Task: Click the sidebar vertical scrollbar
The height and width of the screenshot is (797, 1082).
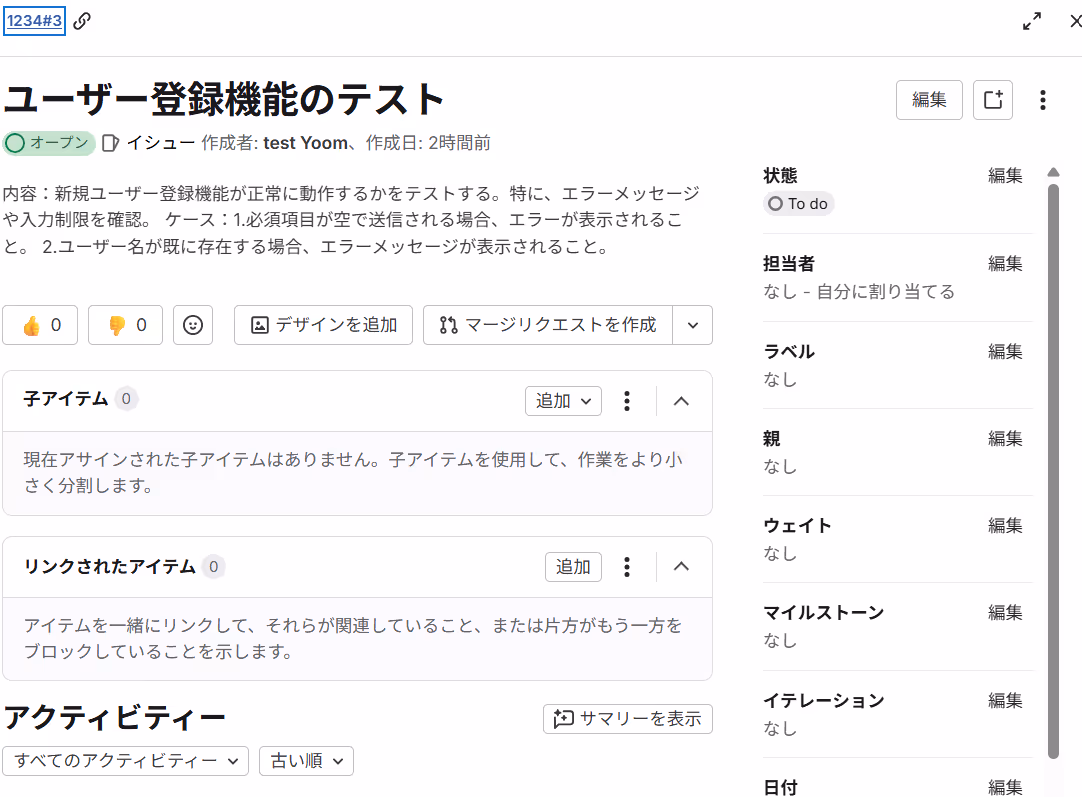Action: 1053,471
